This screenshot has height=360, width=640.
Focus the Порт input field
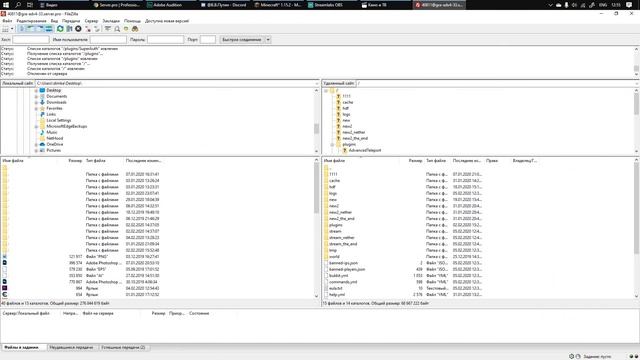coord(208,40)
